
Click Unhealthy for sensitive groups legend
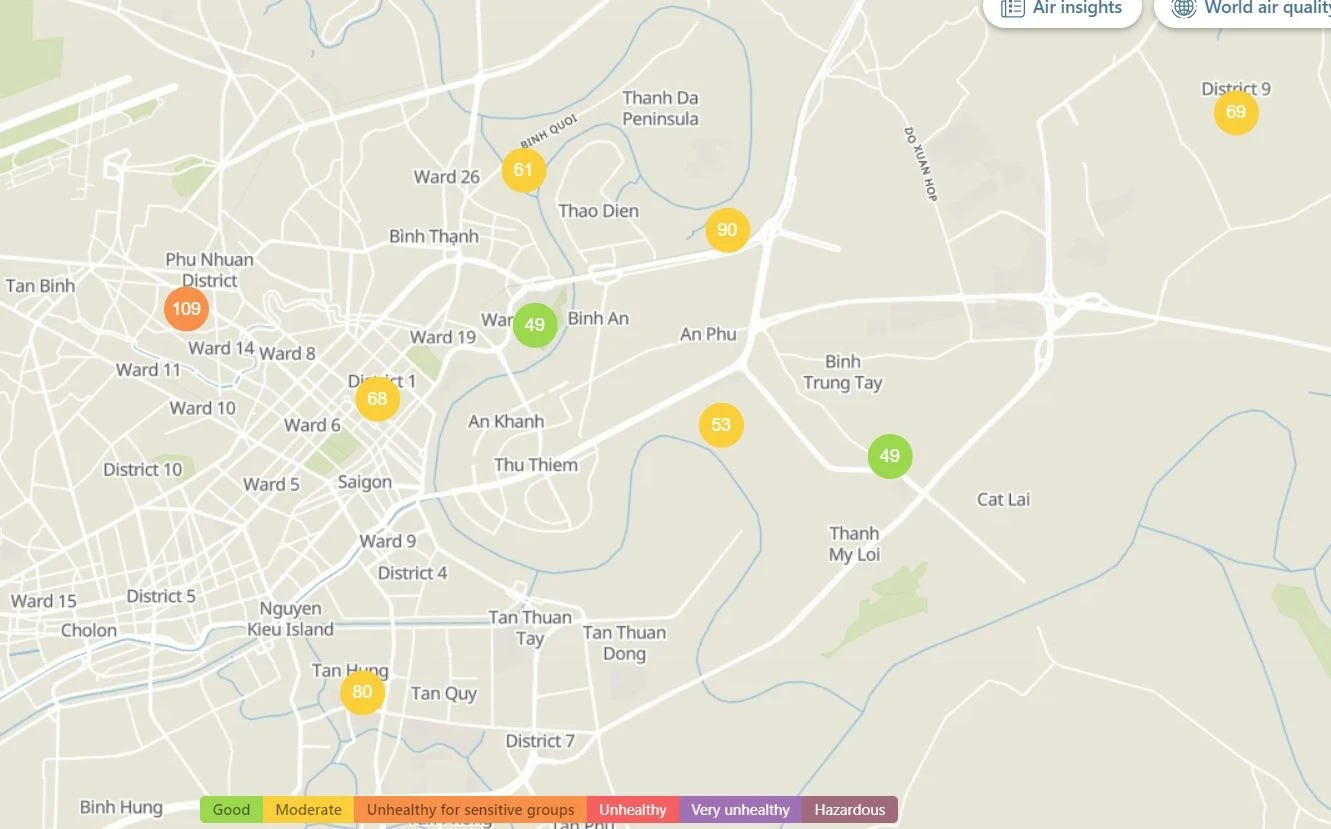470,810
